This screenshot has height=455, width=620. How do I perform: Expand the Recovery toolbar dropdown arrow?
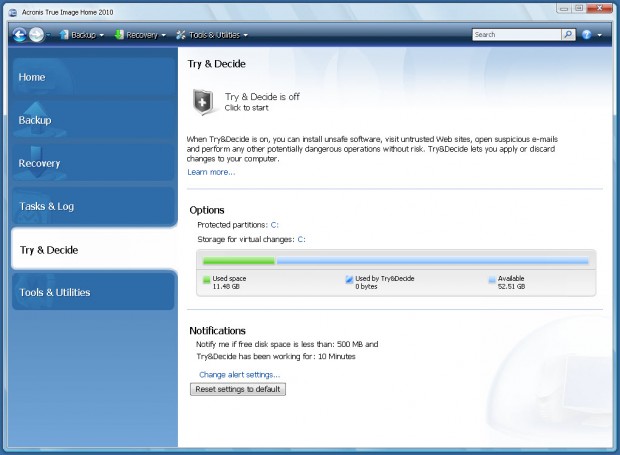pos(164,35)
